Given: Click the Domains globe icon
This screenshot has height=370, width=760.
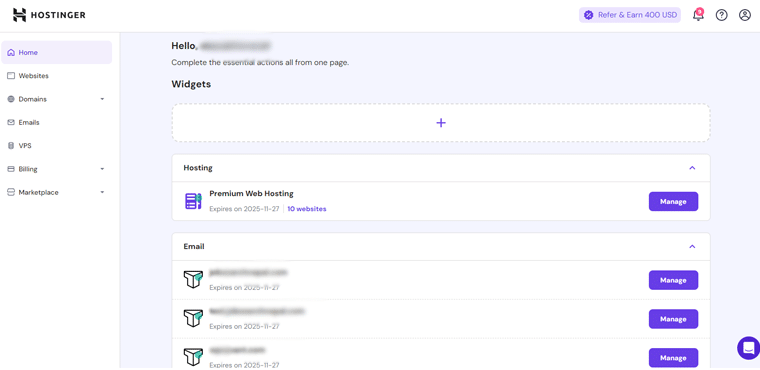Looking at the screenshot, I should [x=11, y=99].
